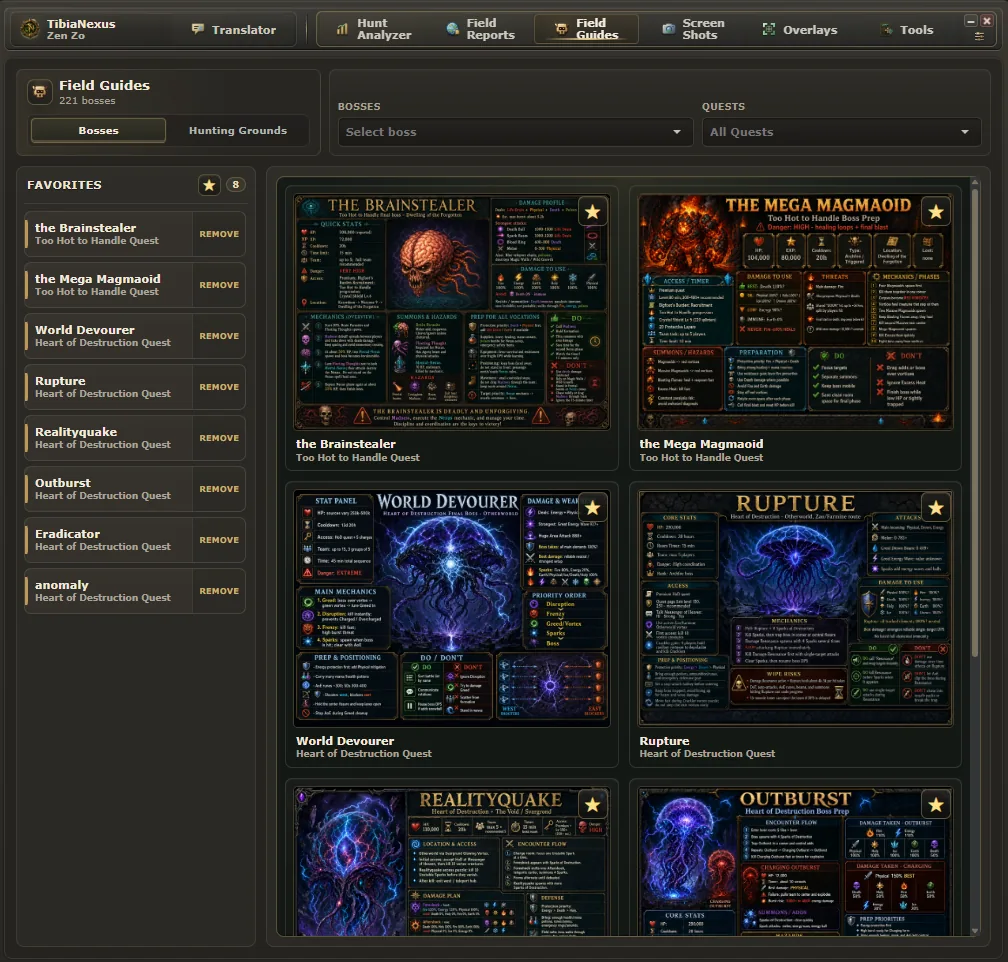Toggle favorite star on Rupture card
The height and width of the screenshot is (962, 1008).
[x=936, y=508]
